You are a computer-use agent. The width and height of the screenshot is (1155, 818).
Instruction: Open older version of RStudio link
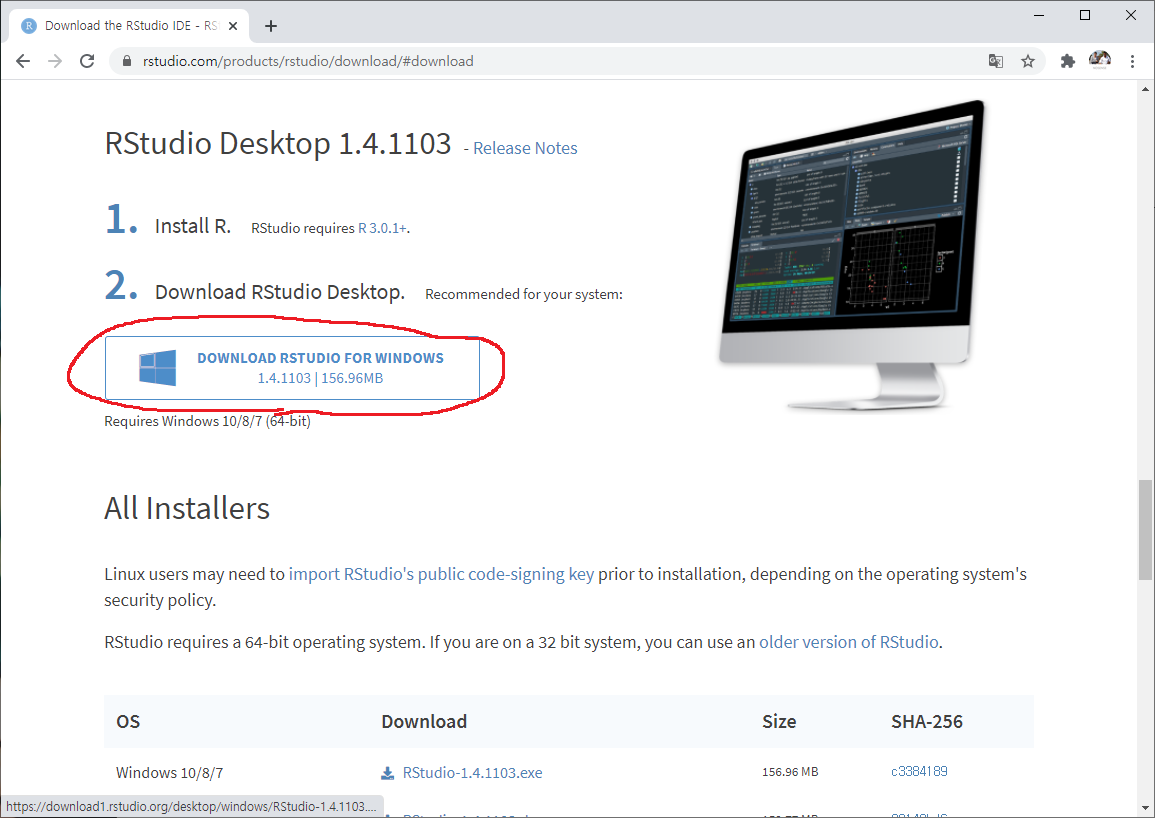849,642
